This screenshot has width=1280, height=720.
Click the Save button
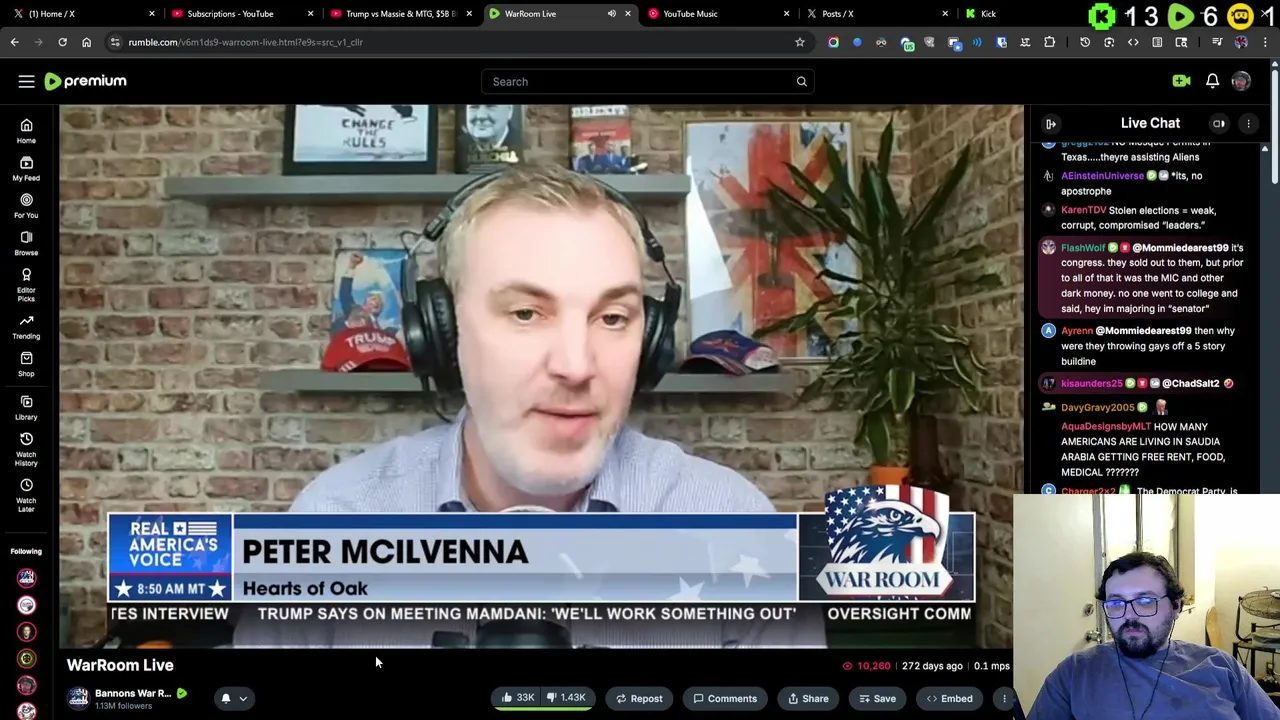coord(877,699)
